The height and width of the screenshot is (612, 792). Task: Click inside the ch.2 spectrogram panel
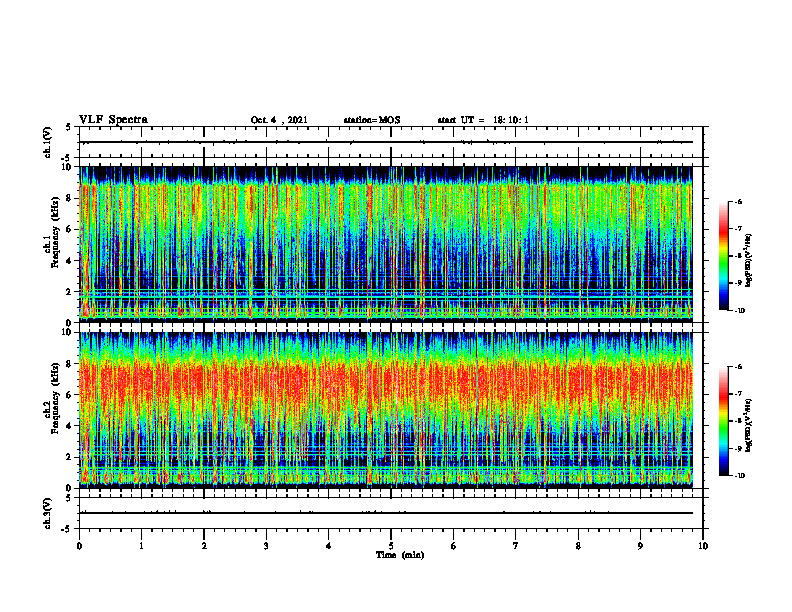pos(386,410)
